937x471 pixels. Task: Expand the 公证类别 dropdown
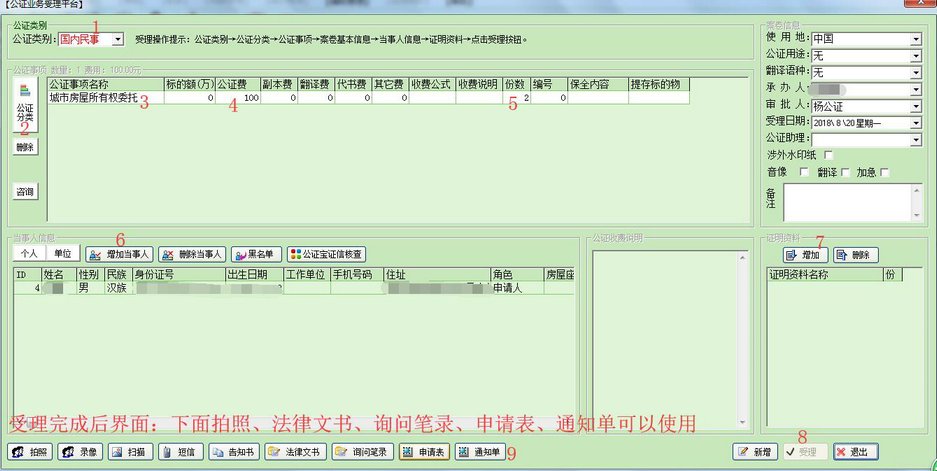[118, 40]
